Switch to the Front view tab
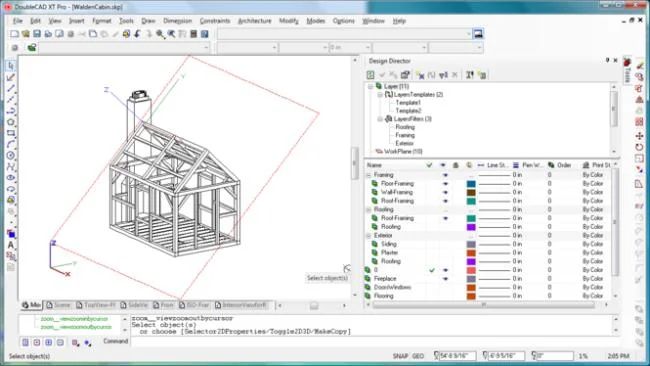This screenshot has width=650, height=366. pos(163,305)
